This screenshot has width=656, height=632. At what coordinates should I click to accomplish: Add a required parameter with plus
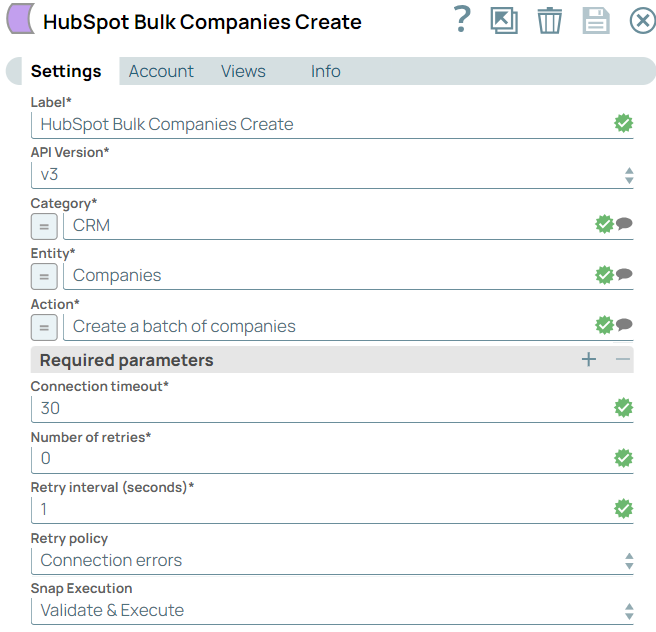589,359
